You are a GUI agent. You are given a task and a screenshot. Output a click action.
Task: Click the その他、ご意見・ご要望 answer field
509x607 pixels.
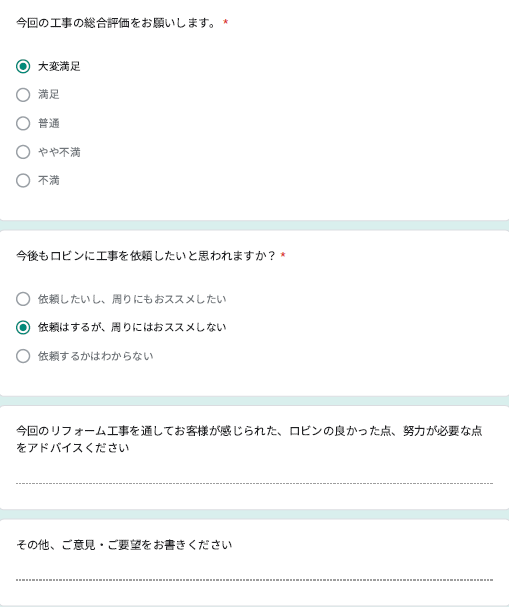pyautogui.click(x=254, y=574)
